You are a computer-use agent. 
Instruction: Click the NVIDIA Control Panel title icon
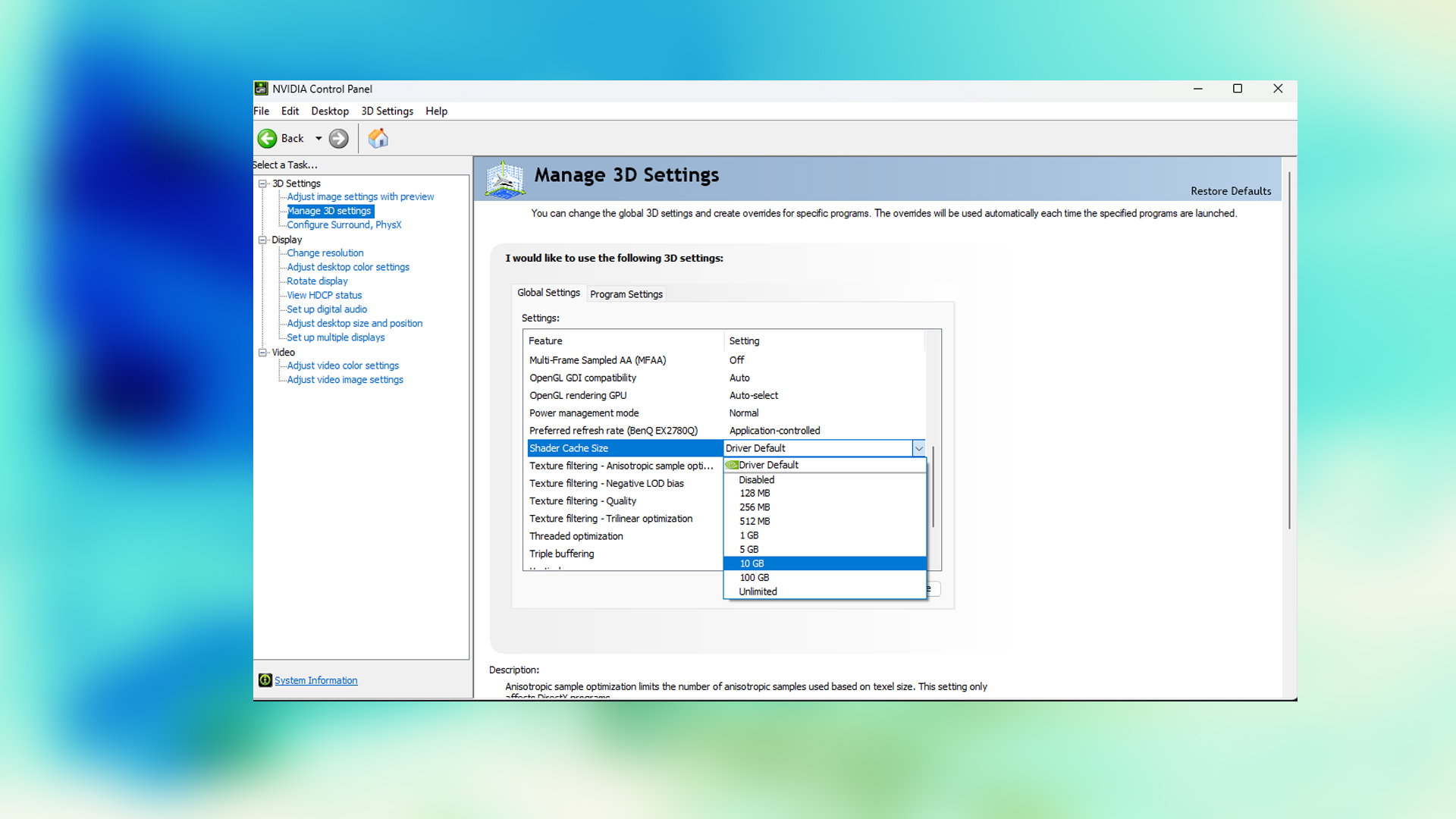pyautogui.click(x=261, y=89)
